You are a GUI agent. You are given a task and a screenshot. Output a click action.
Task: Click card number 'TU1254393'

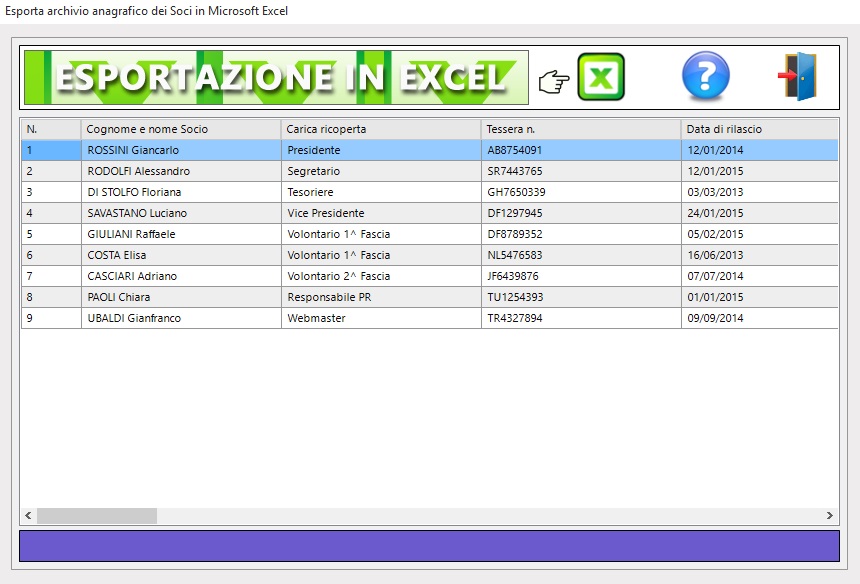516,297
